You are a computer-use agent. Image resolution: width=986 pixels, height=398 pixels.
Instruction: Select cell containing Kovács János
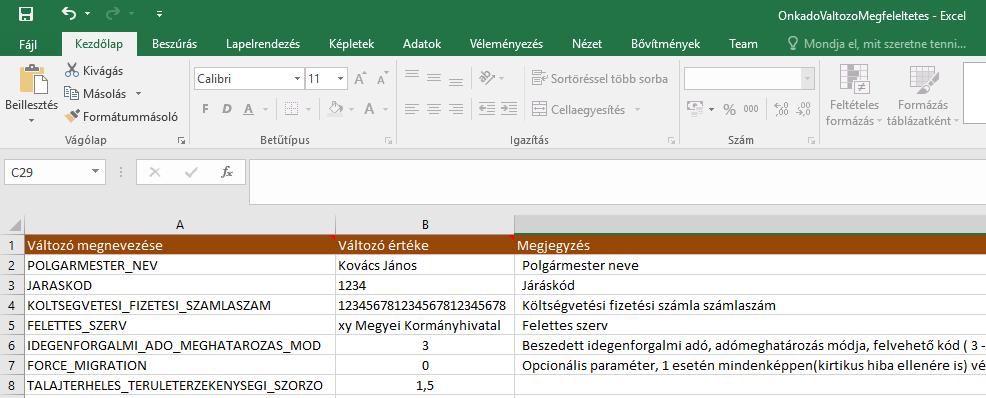coord(425,265)
